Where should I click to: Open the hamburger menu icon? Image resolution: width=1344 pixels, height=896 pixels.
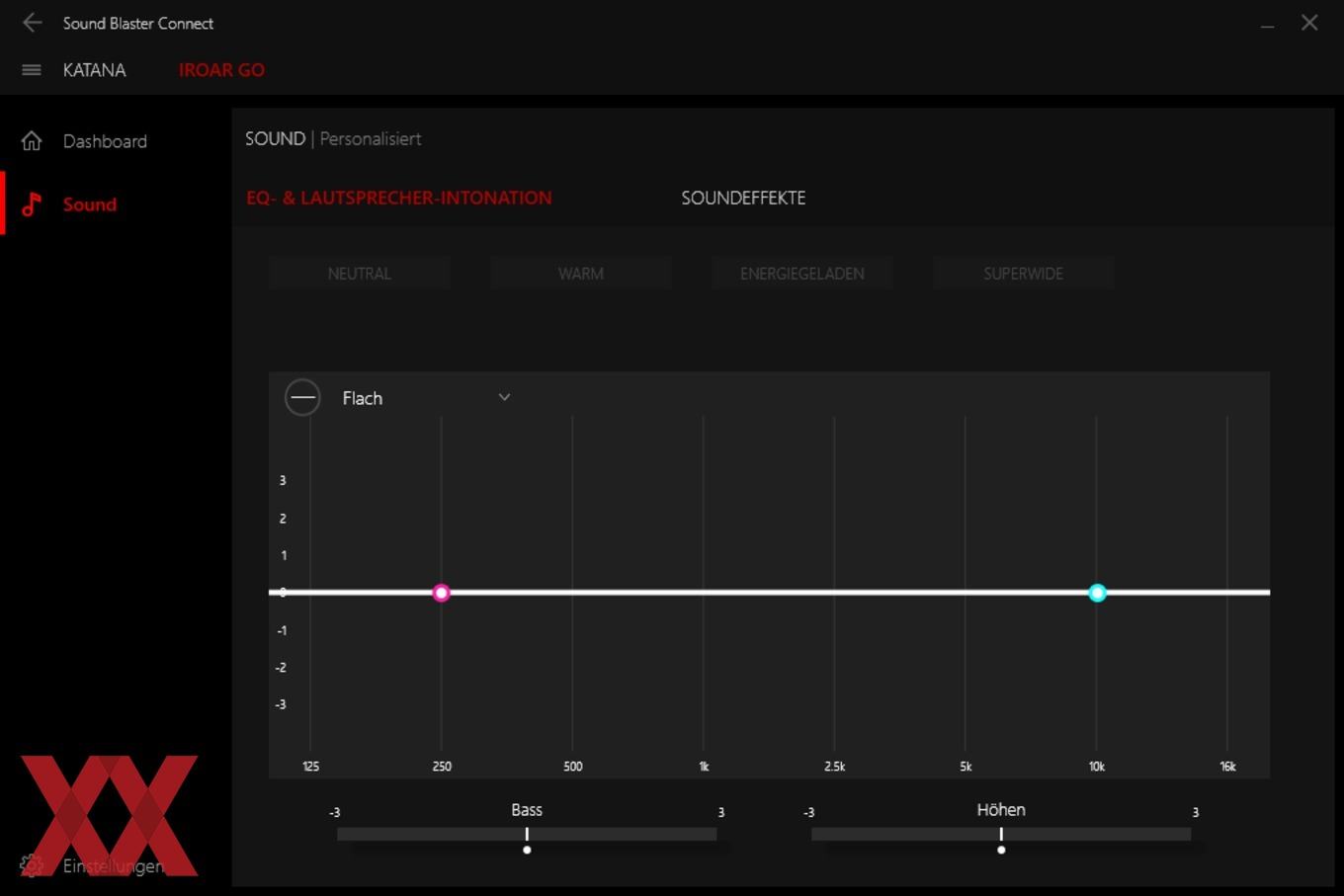[32, 70]
